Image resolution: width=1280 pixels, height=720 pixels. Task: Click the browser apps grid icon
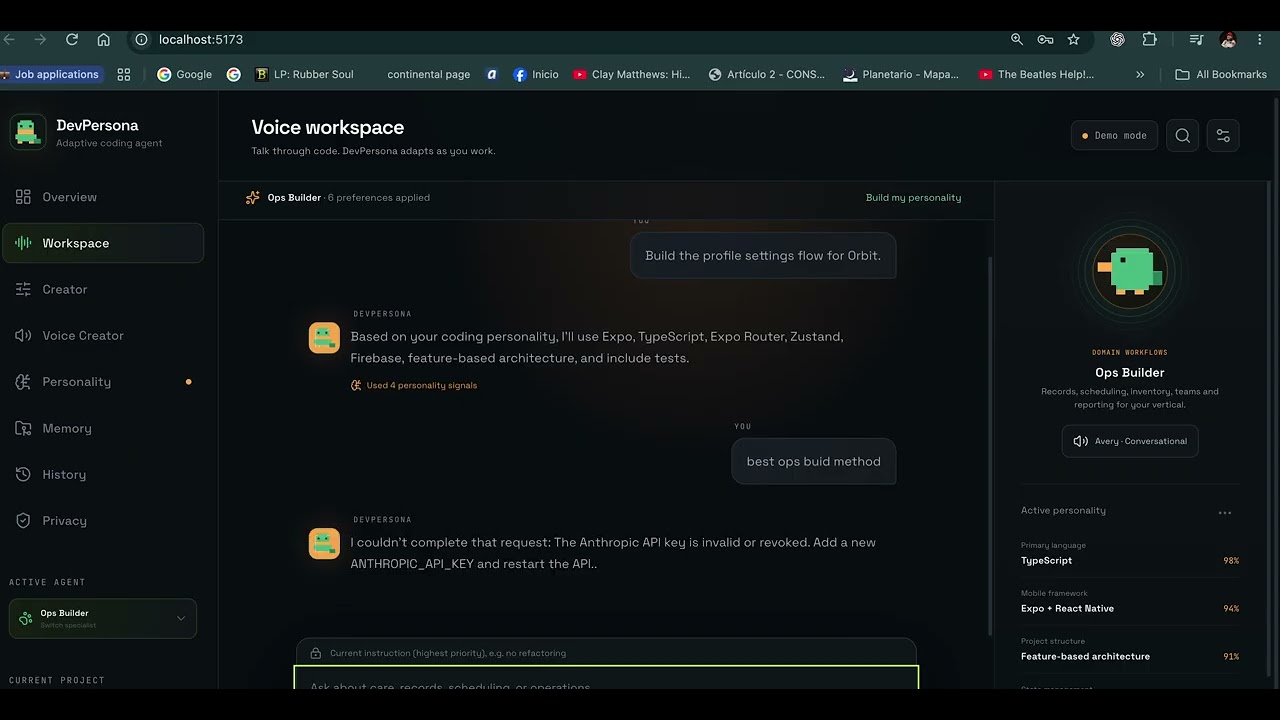tap(124, 74)
